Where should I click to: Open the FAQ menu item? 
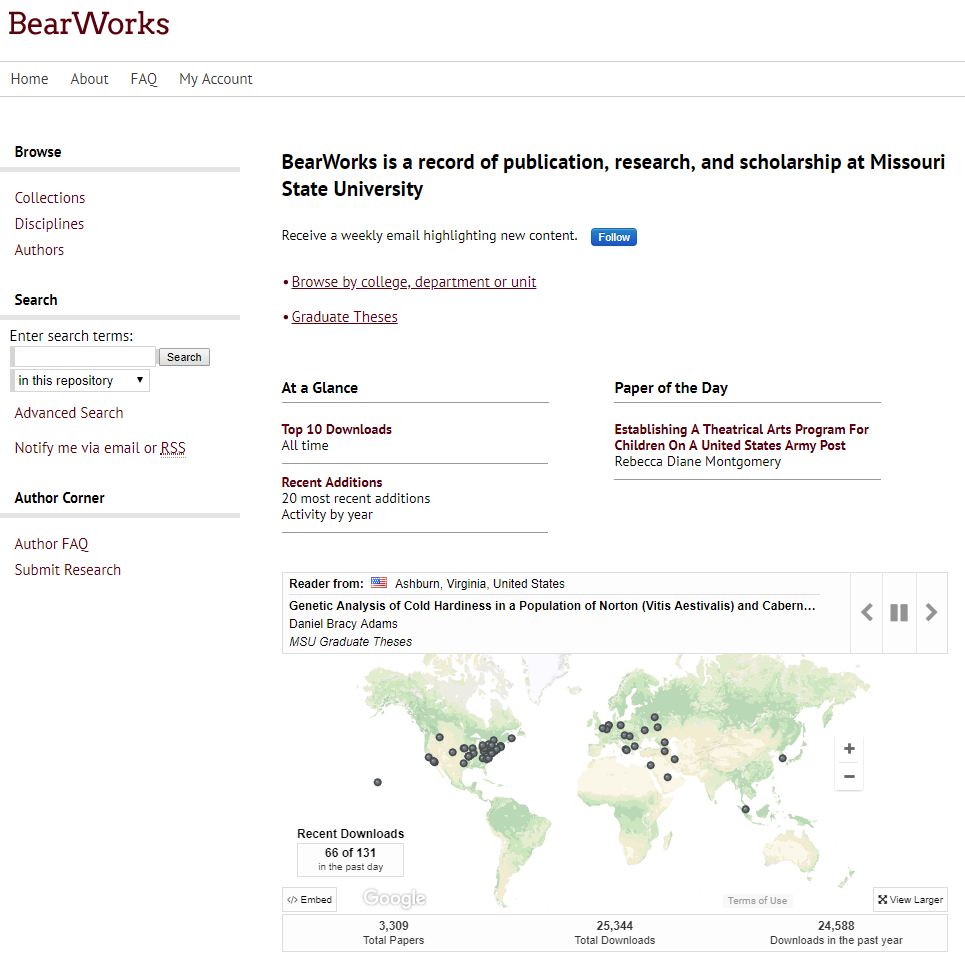pos(144,79)
